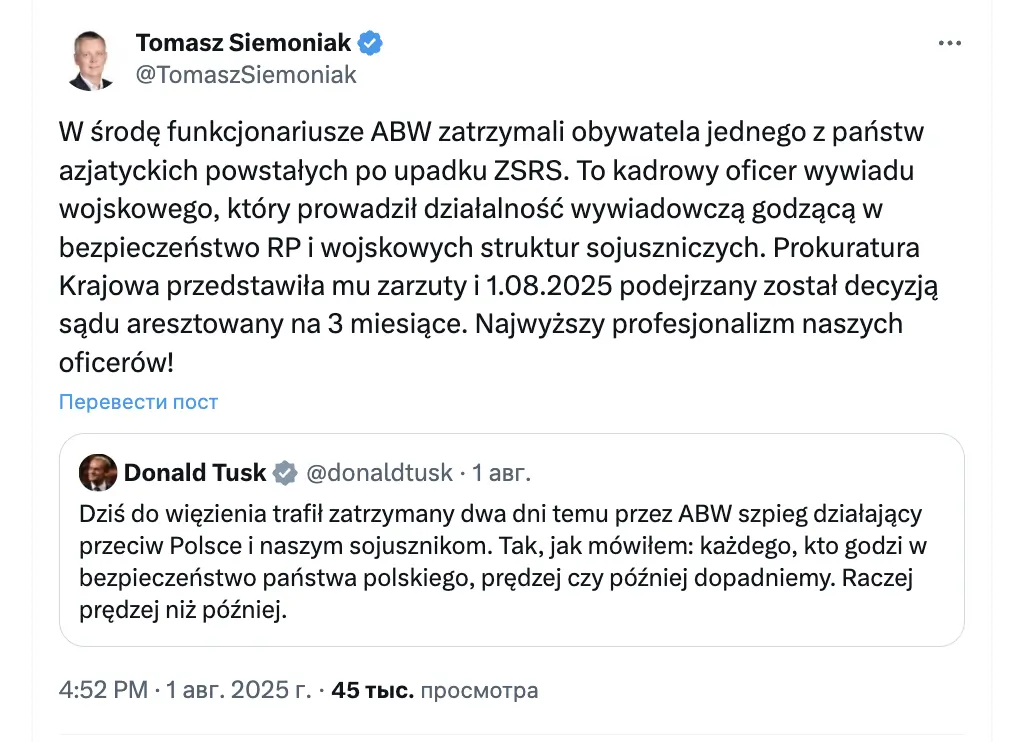Click the Donald Tusk name in quoted post

[195, 472]
